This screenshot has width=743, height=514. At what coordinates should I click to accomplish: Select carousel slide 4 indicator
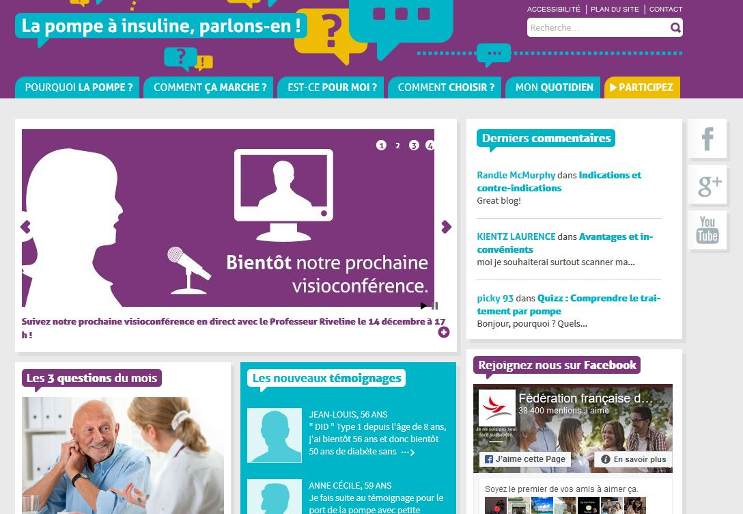pyautogui.click(x=429, y=145)
